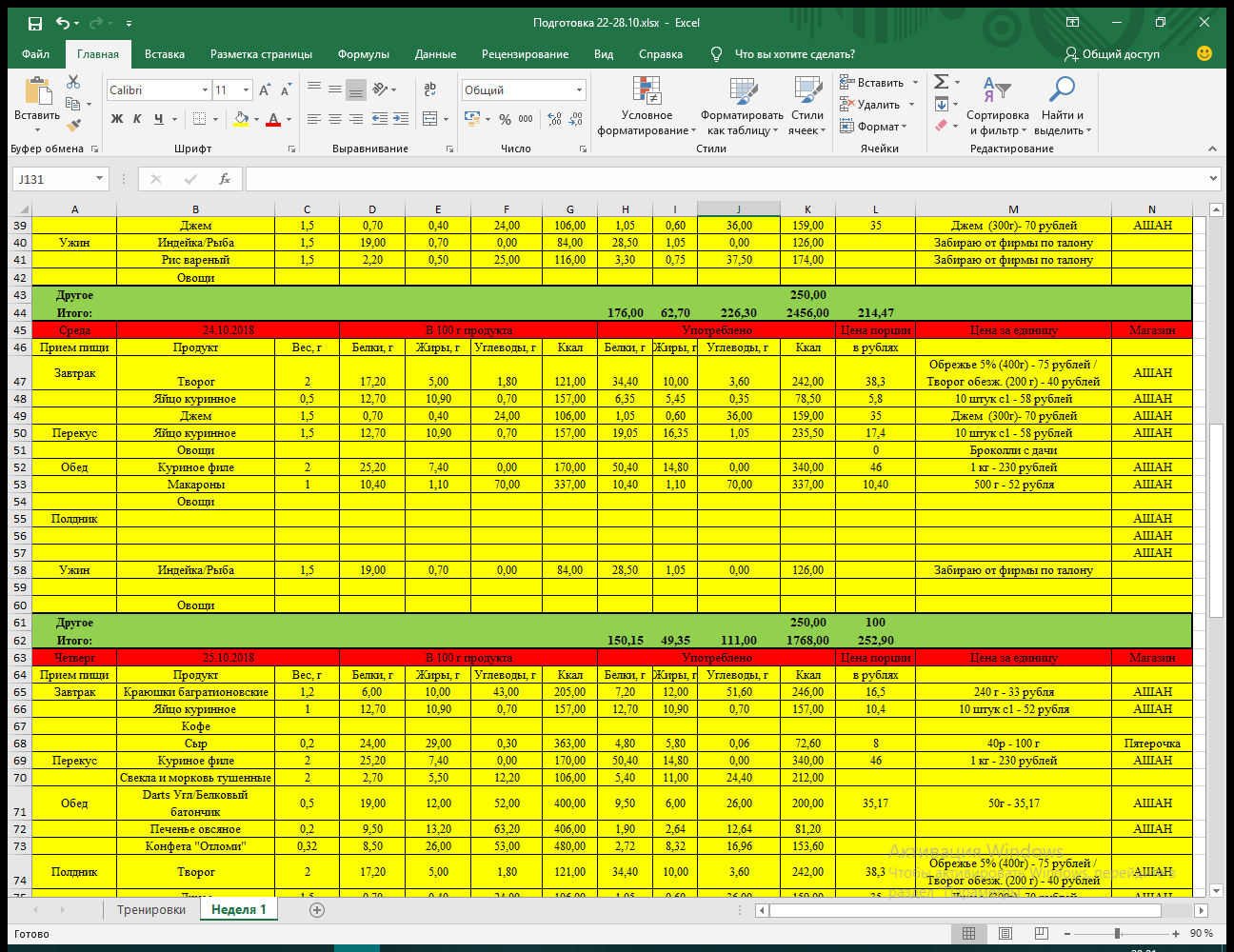Open the Calibri font name dropdown

pos(205,90)
